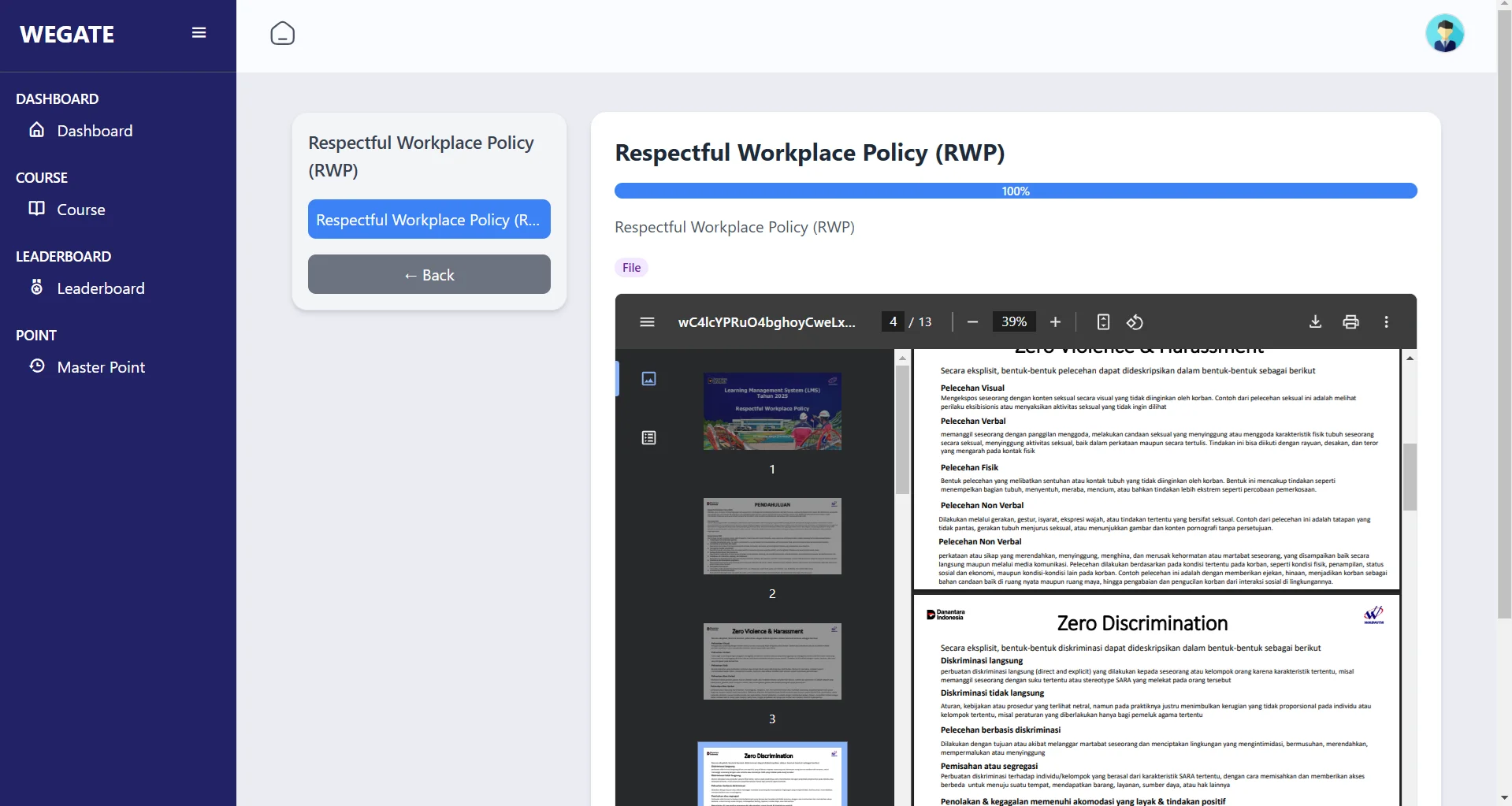The height and width of the screenshot is (806, 1512).
Task: Select page 2 thumbnail PENDAHULUAN
Action: [771, 537]
